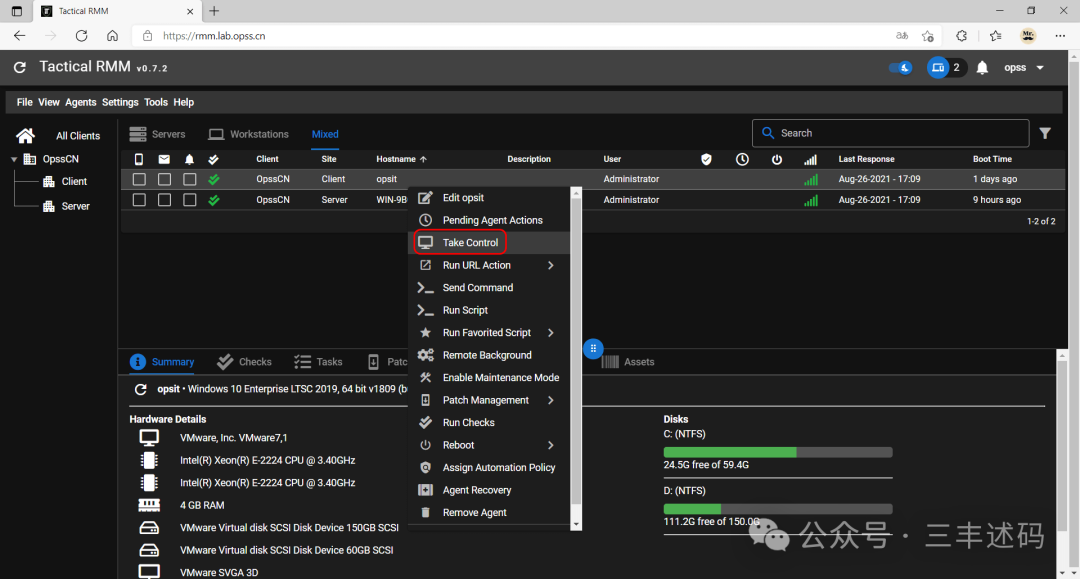
Task: Click the email alert column header icon
Action: click(x=164, y=159)
